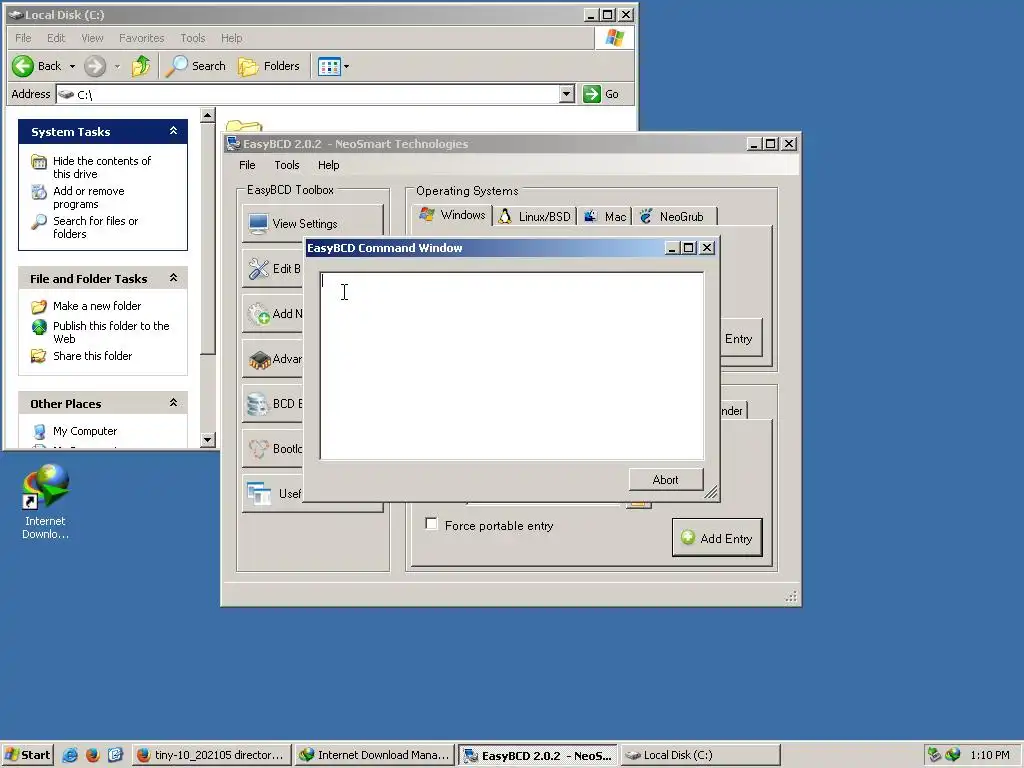
Task: Open My Computer from Other Places
Action: pyautogui.click(x=85, y=431)
